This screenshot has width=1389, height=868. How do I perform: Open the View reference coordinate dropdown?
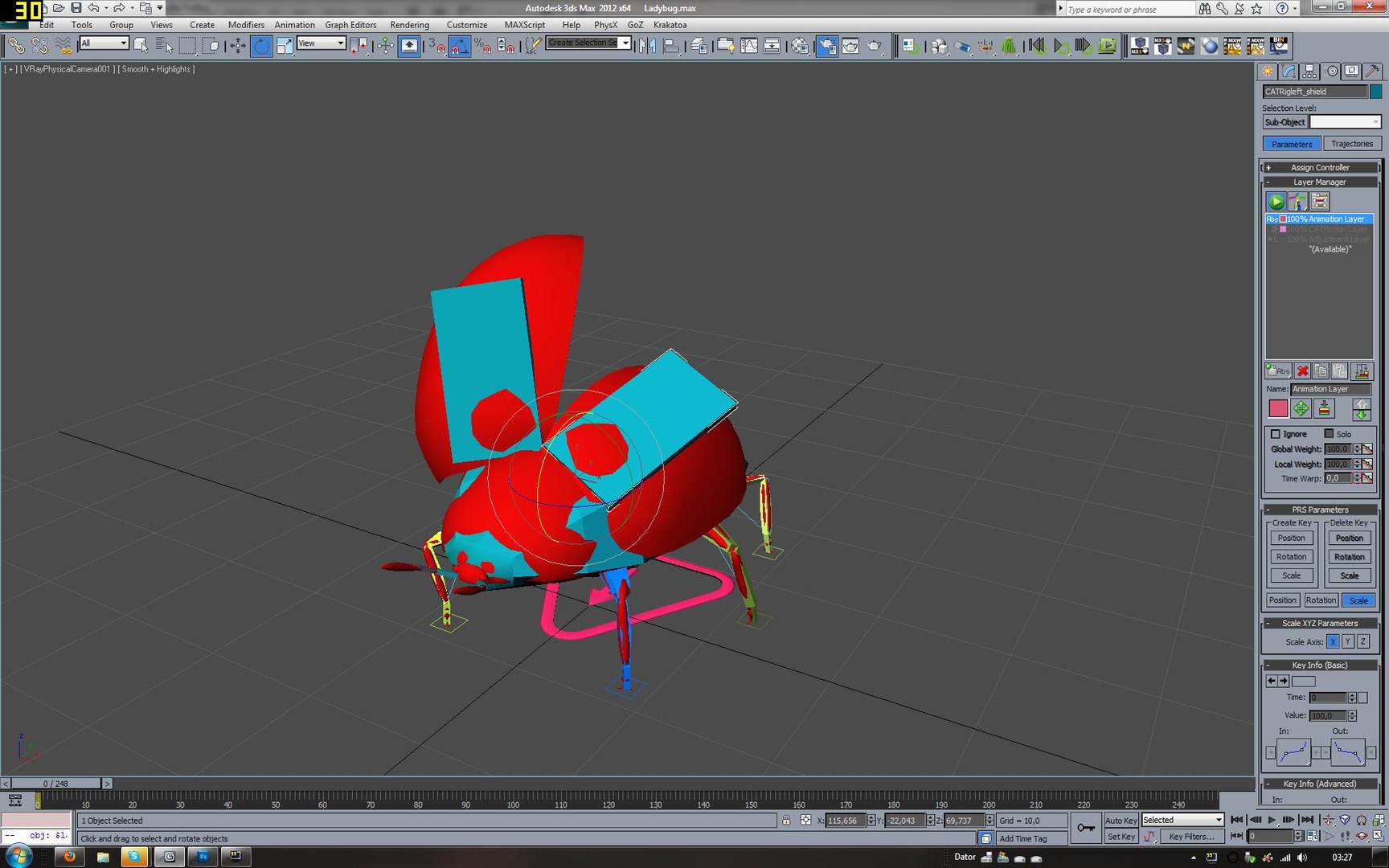[x=322, y=43]
